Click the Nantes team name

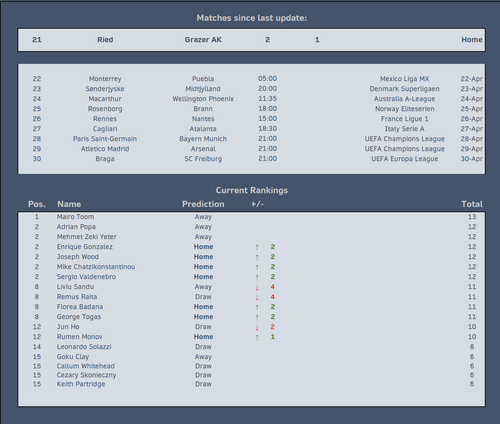coord(203,119)
